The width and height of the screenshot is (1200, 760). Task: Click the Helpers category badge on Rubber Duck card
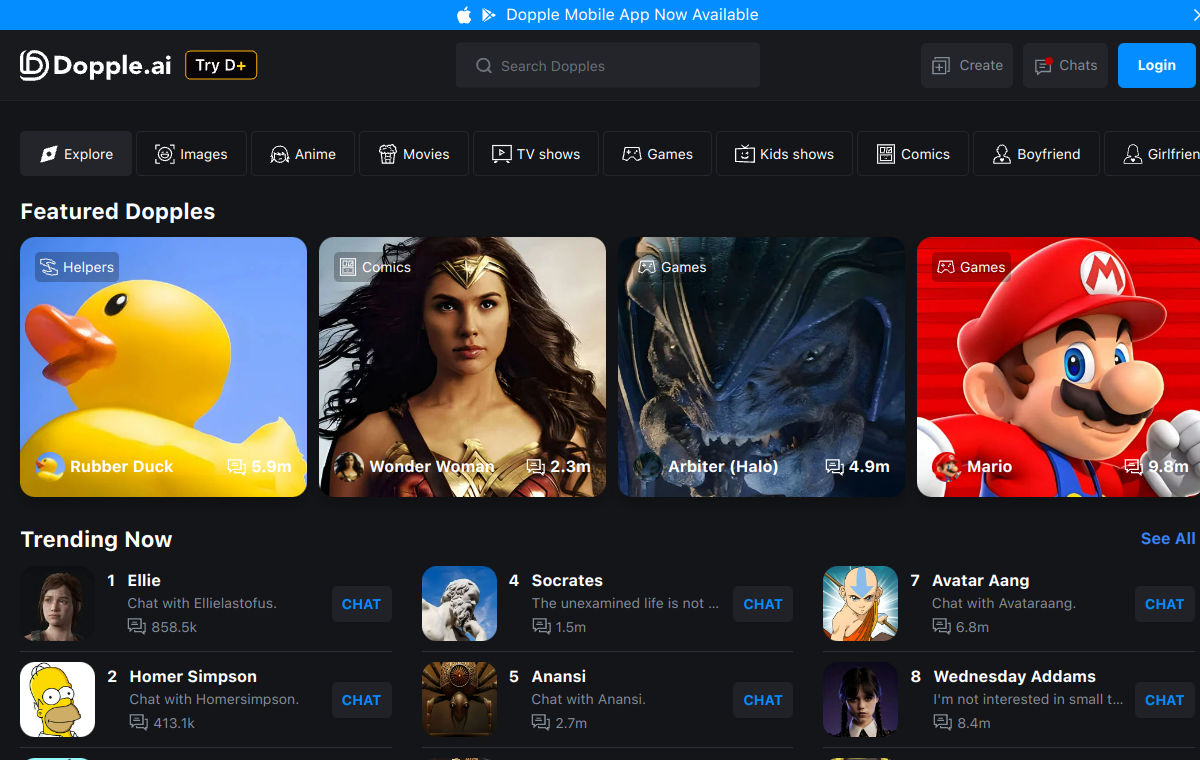coord(77,267)
